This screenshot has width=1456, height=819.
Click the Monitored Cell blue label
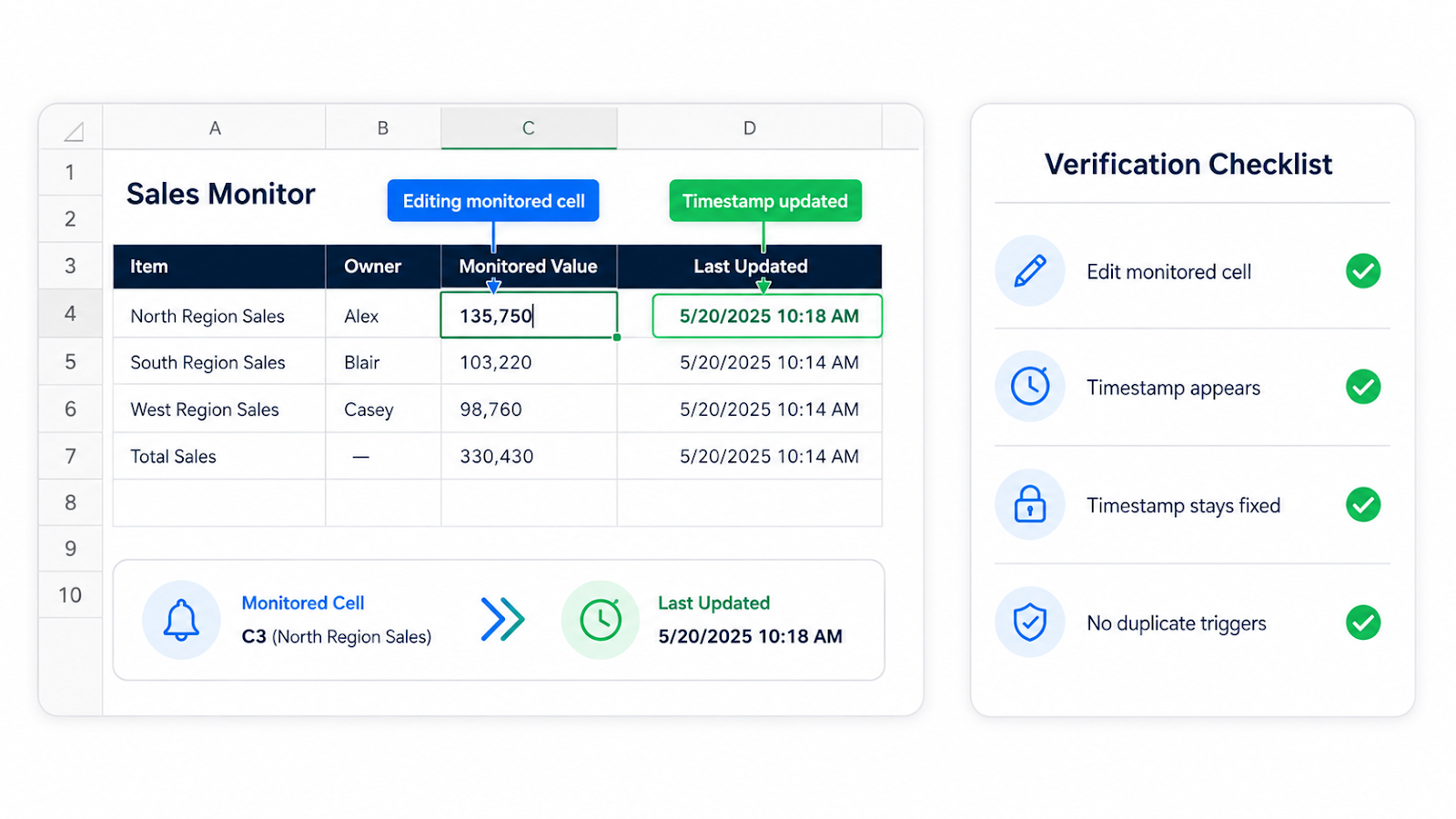point(303,602)
